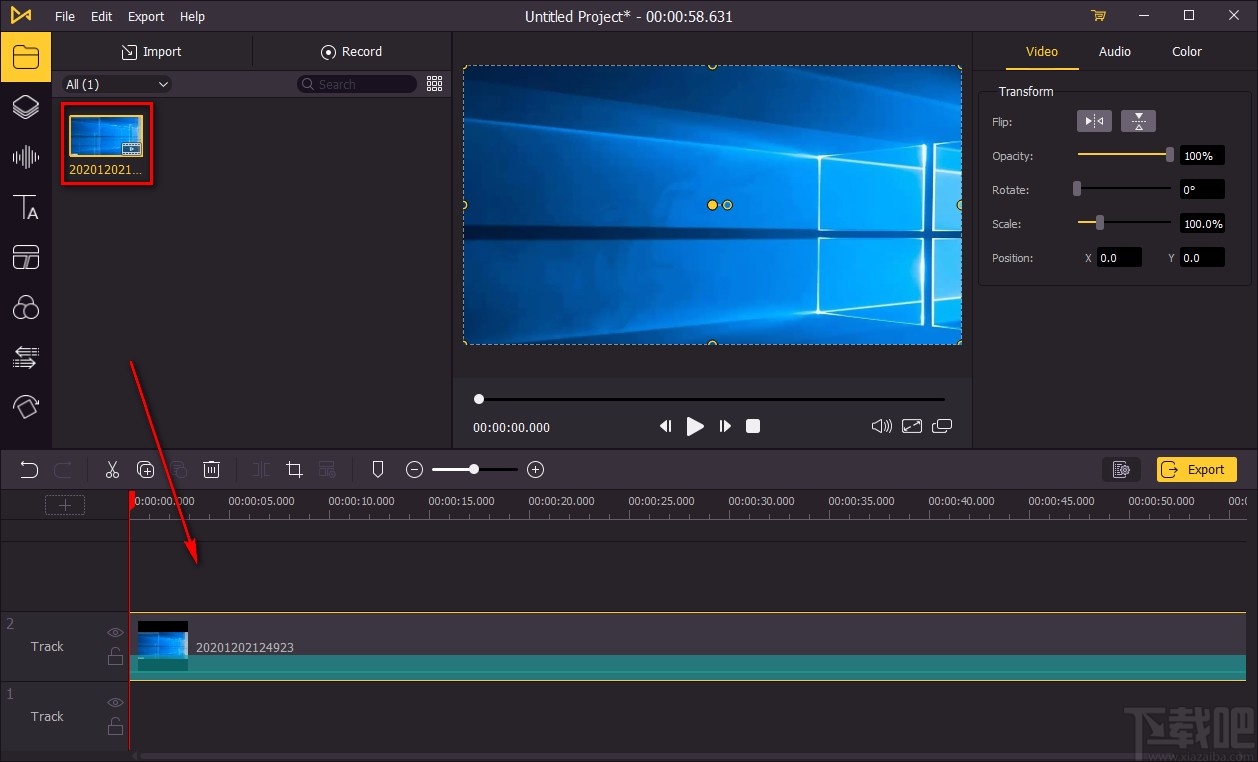Toggle the lock of Track 2
Image resolution: width=1258 pixels, height=762 pixels.
click(115, 656)
